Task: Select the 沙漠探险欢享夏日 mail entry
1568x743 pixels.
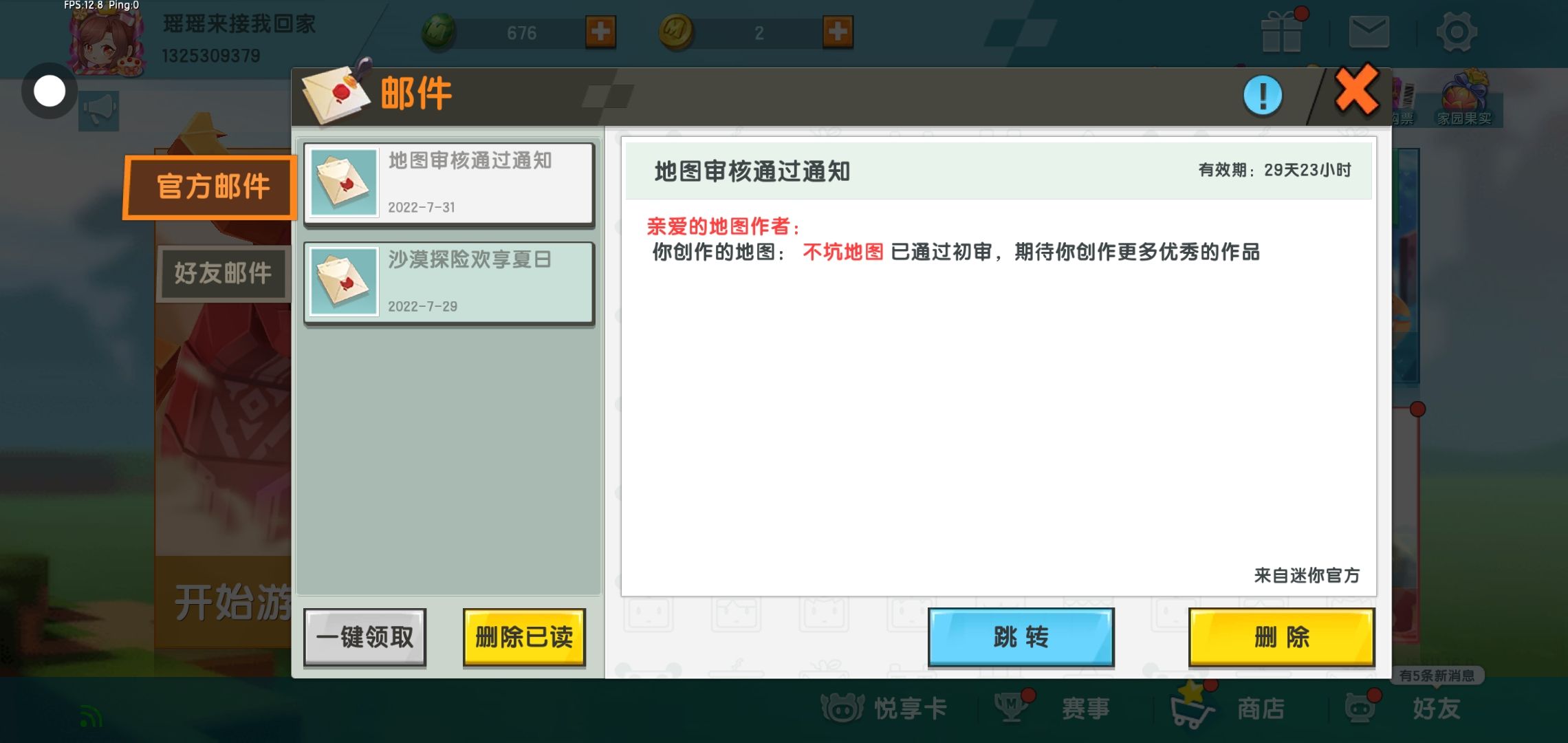Action: pyautogui.click(x=449, y=282)
